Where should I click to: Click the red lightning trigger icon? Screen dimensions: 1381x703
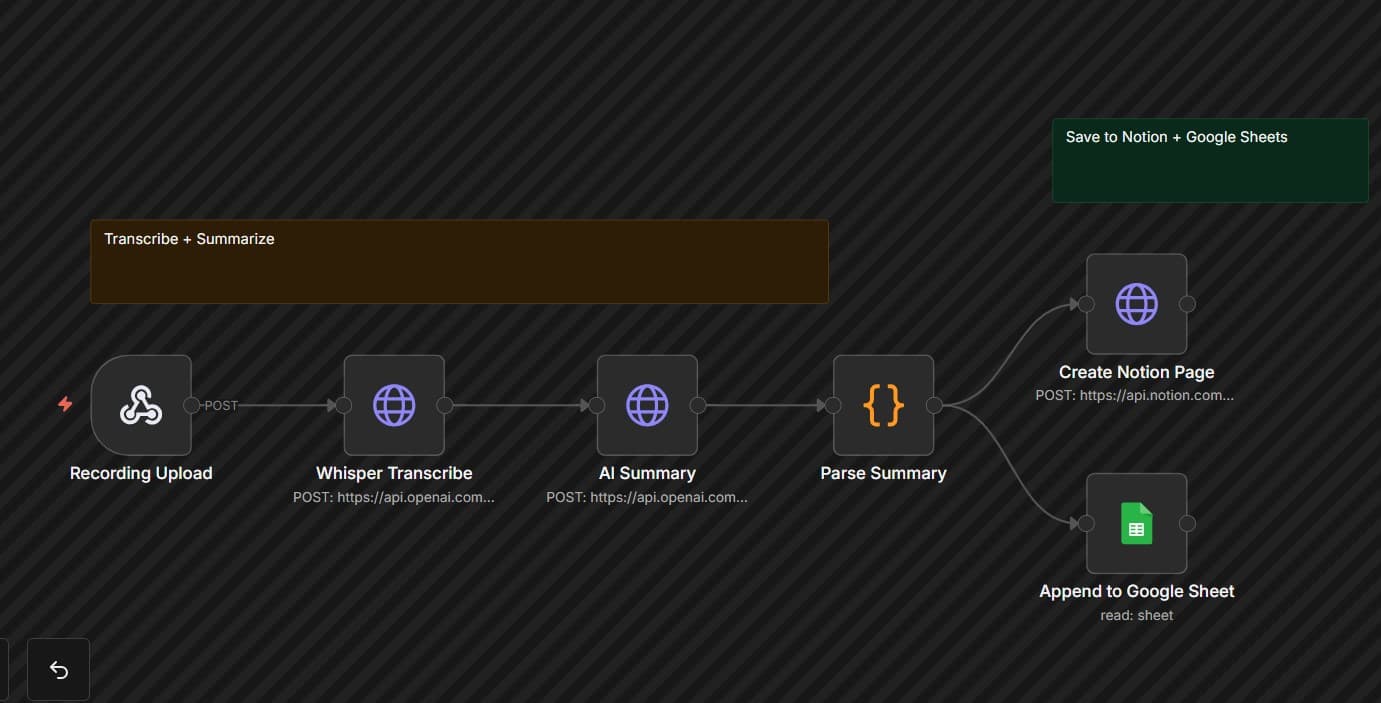(x=65, y=404)
